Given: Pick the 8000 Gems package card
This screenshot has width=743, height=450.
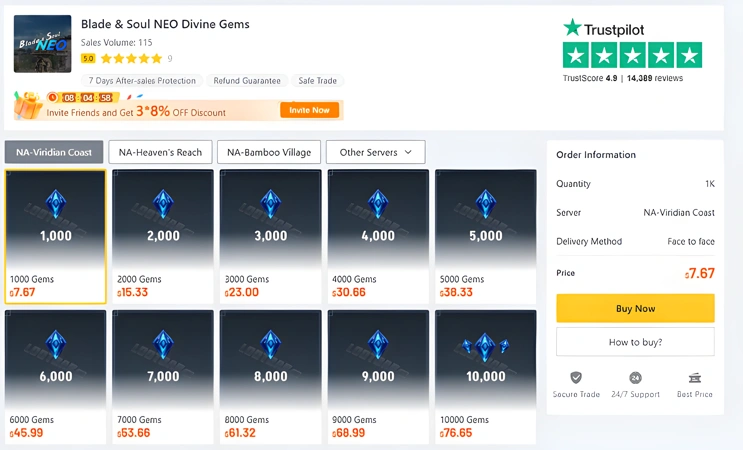Looking at the screenshot, I should pyautogui.click(x=270, y=376).
